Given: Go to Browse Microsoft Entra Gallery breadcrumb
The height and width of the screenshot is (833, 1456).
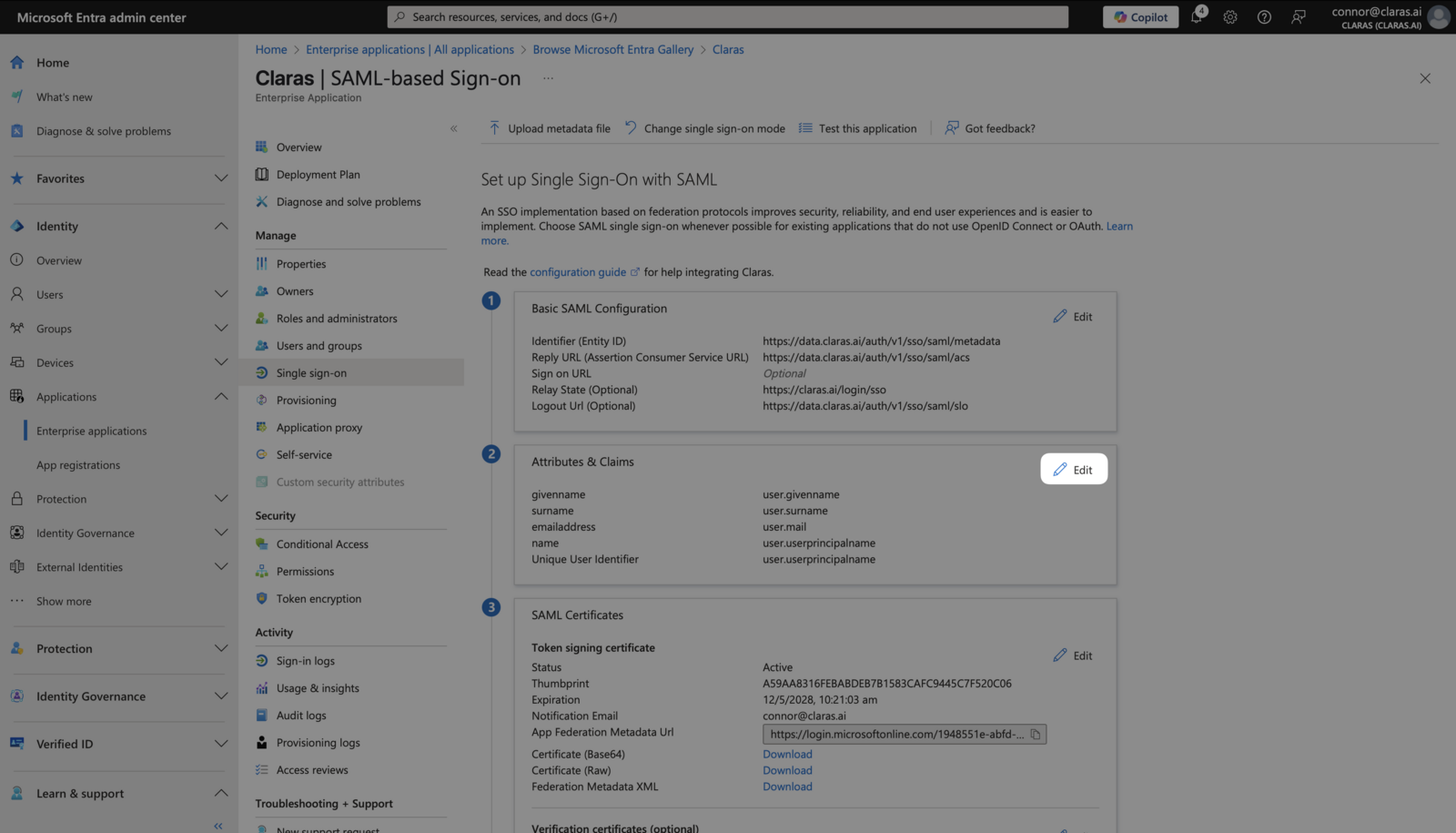Looking at the screenshot, I should tap(613, 49).
